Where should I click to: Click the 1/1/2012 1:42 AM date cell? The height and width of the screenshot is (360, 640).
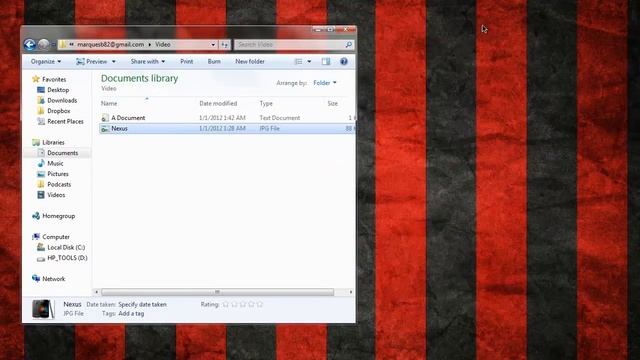pyautogui.click(x=222, y=118)
